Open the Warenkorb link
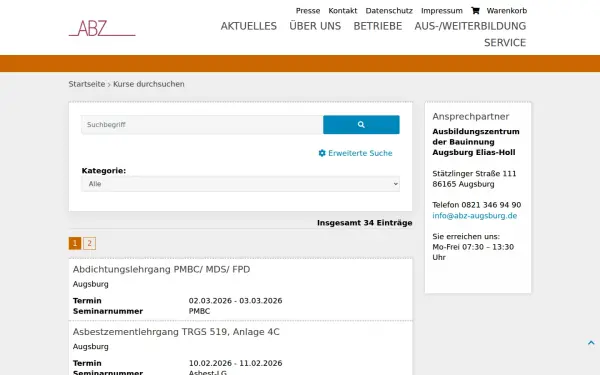Image resolution: width=600 pixels, height=375 pixels. (x=507, y=11)
